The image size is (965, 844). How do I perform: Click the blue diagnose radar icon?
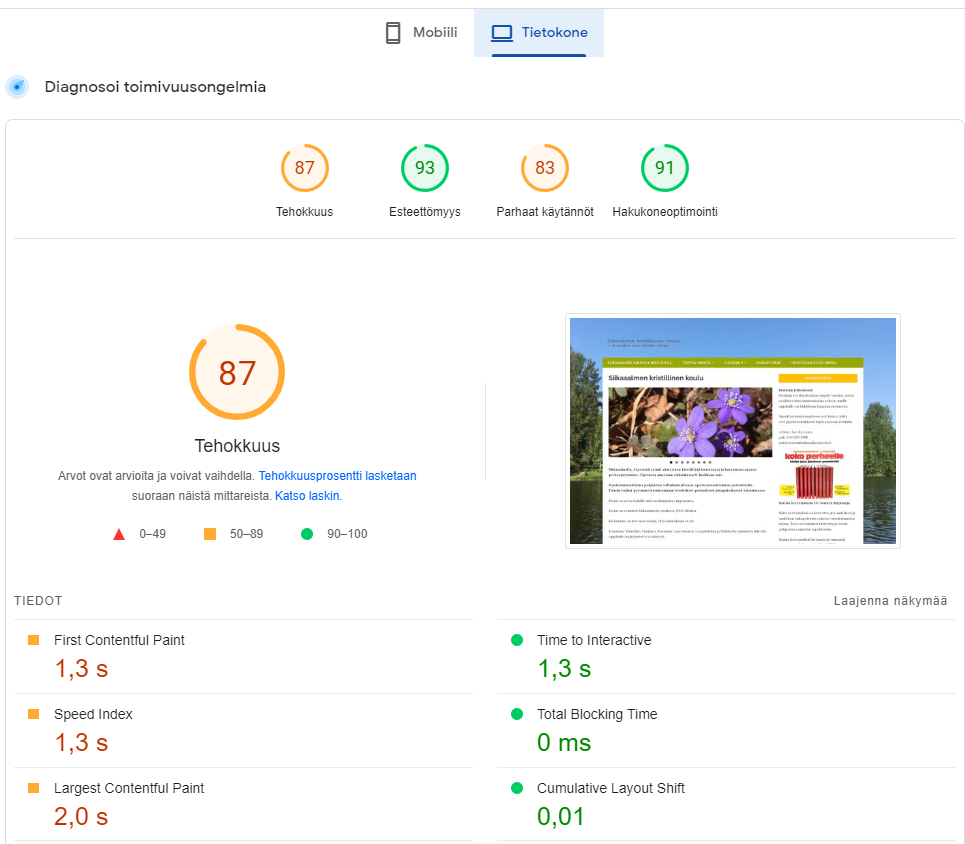pyautogui.click(x=17, y=87)
